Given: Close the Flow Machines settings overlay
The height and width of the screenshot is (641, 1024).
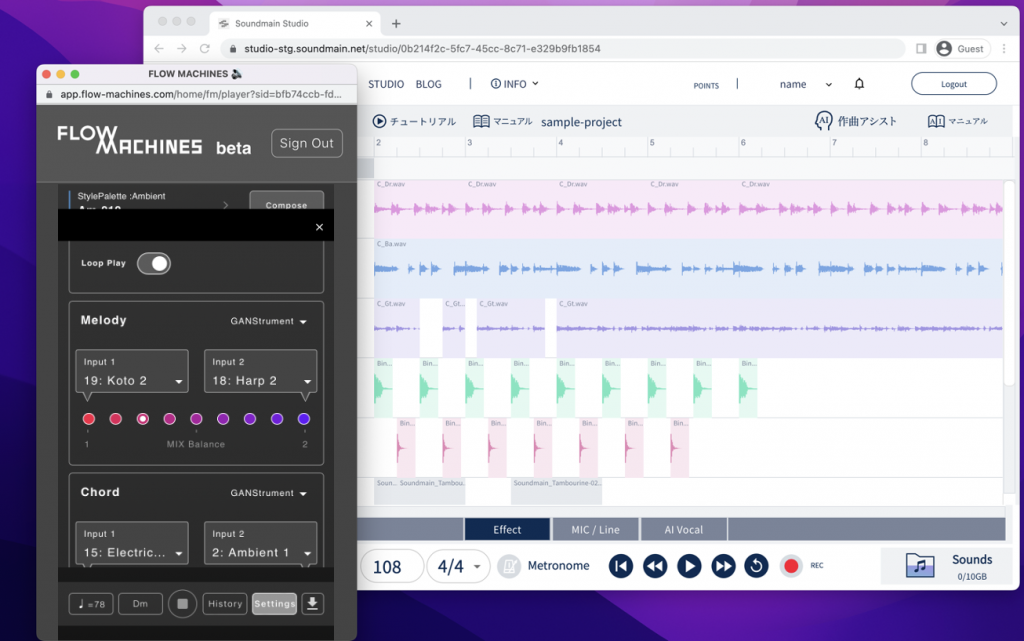Looking at the screenshot, I should (319, 227).
